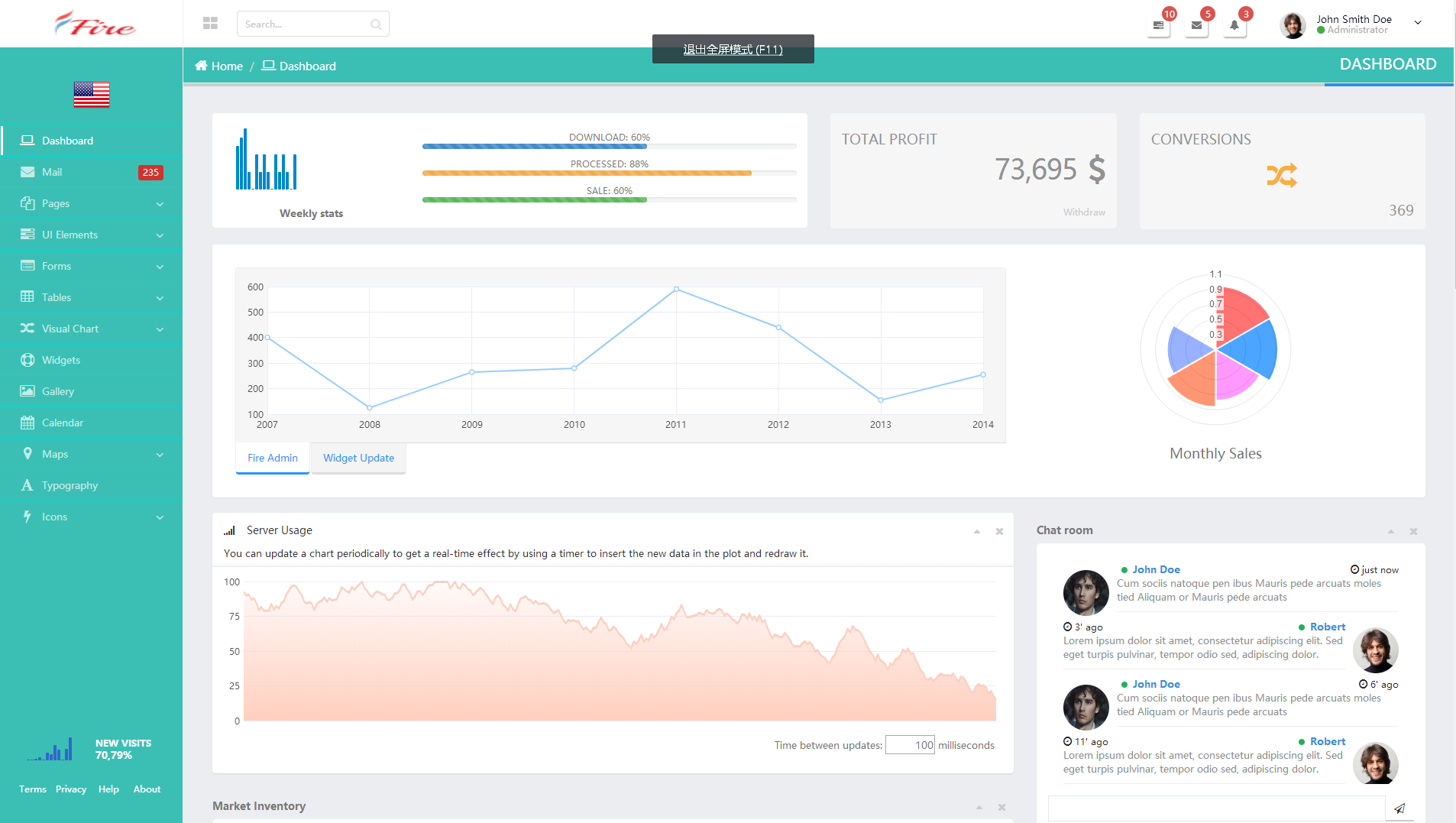Click the first John Doe chat name
This screenshot has width=1456, height=823.
pyautogui.click(x=1156, y=569)
